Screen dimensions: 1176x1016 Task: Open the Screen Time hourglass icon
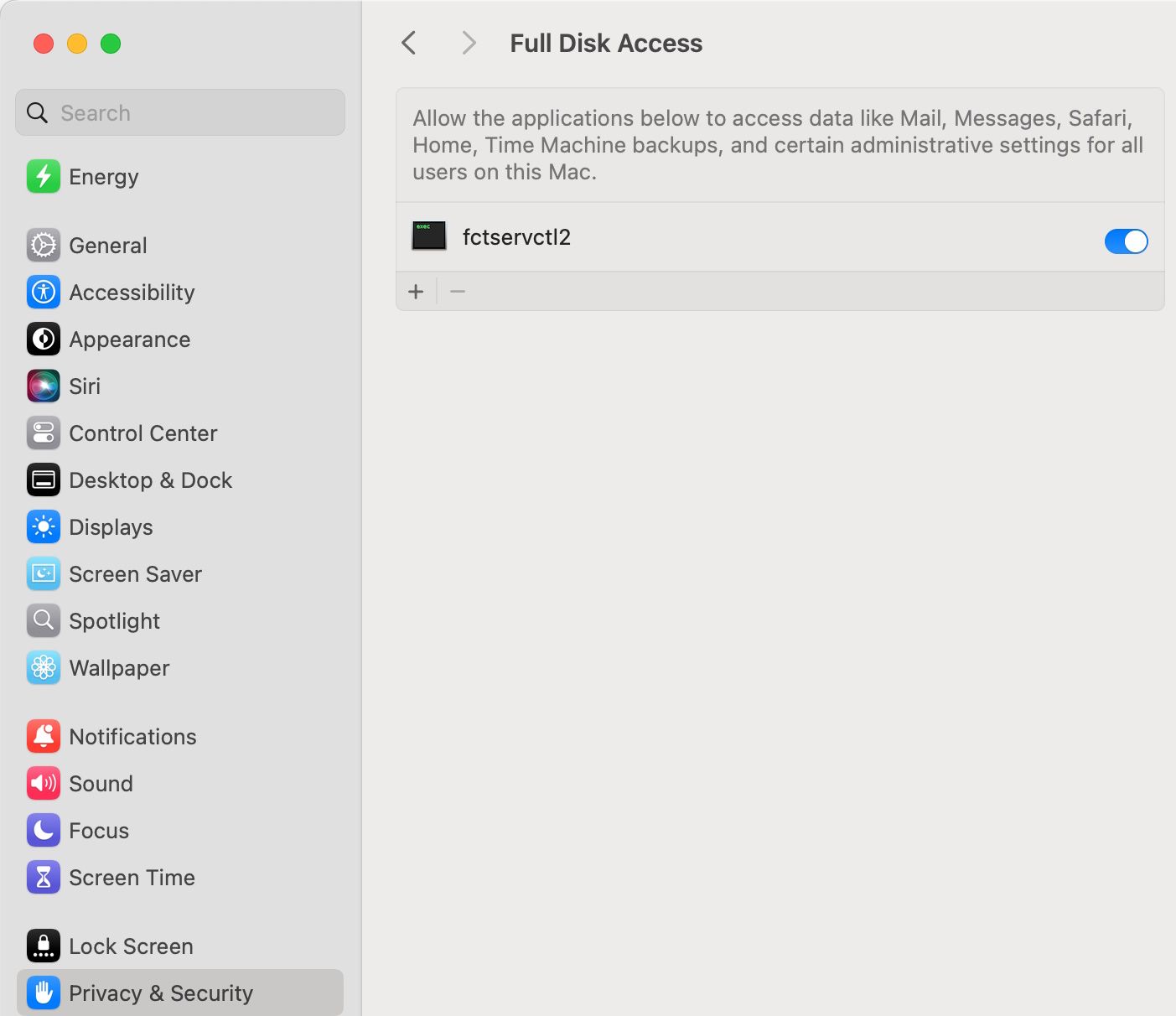tap(44, 878)
